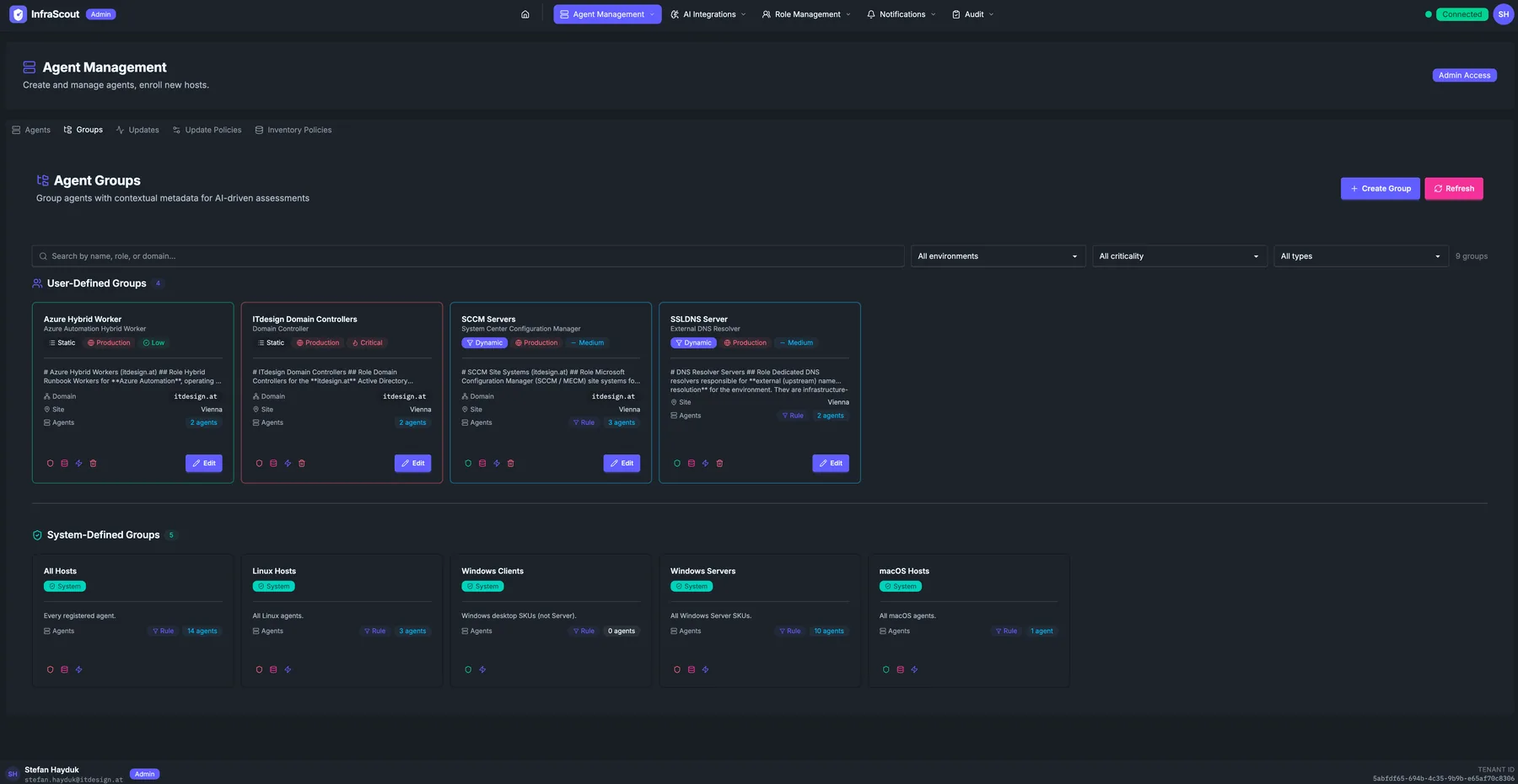
Task: Switch to the Updates tab
Action: click(x=137, y=130)
